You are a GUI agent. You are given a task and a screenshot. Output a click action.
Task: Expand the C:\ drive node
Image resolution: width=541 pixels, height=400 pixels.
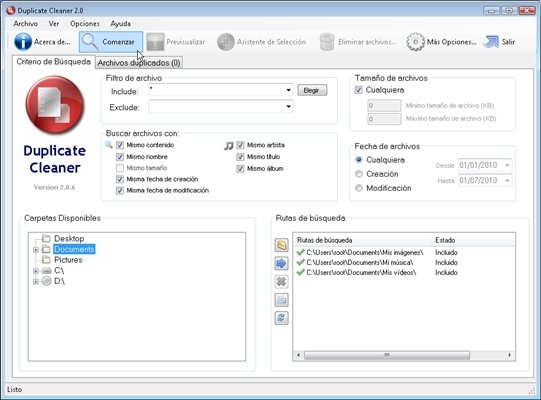click(36, 271)
